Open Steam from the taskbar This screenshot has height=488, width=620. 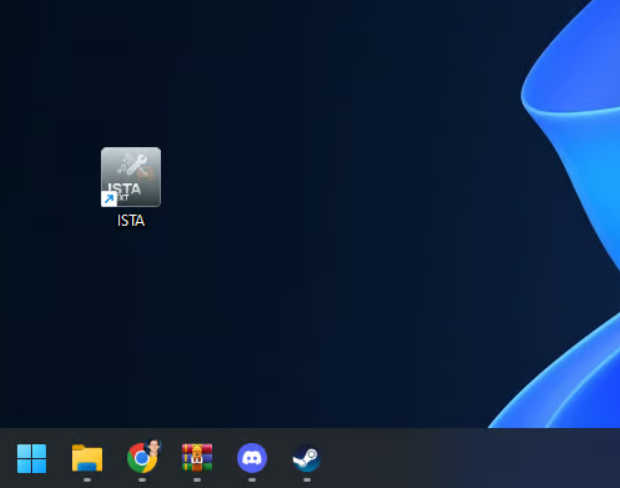307,458
